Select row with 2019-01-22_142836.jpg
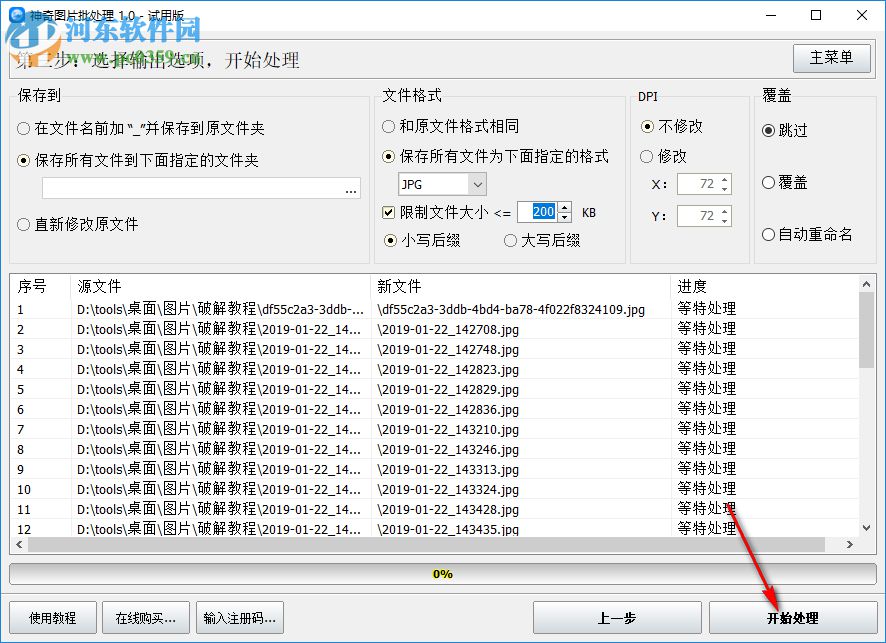 point(434,409)
